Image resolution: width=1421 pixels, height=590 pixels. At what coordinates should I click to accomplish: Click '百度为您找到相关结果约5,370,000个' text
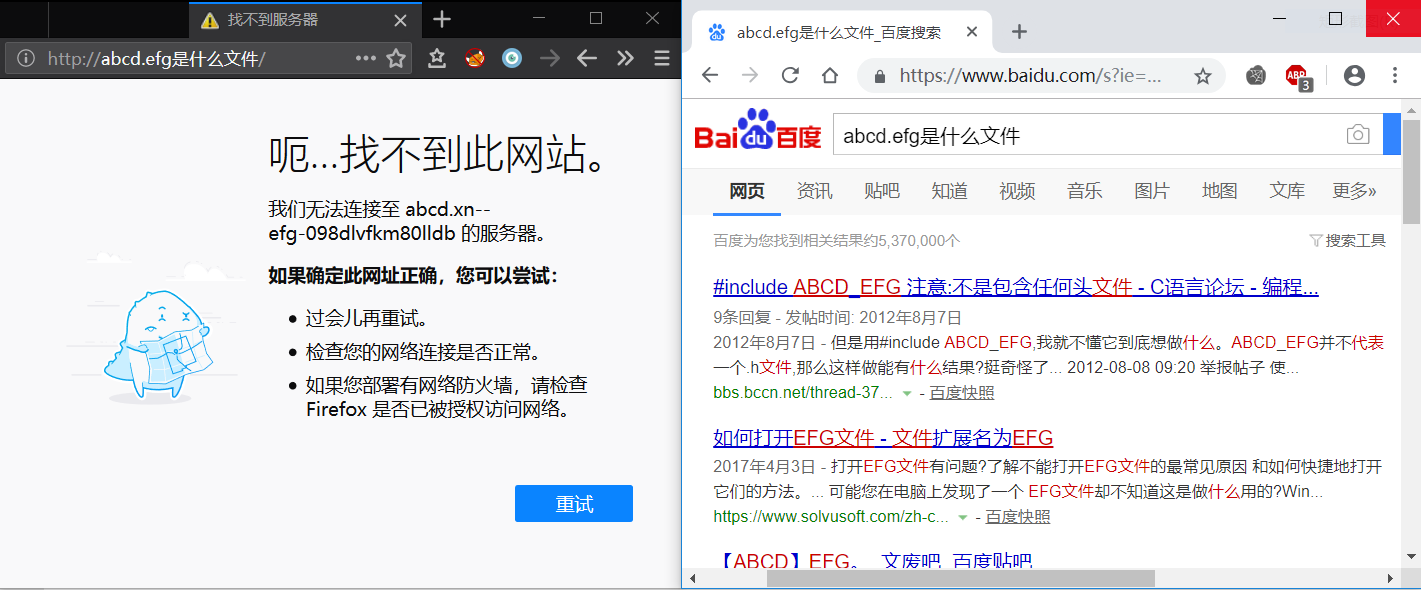(x=837, y=241)
